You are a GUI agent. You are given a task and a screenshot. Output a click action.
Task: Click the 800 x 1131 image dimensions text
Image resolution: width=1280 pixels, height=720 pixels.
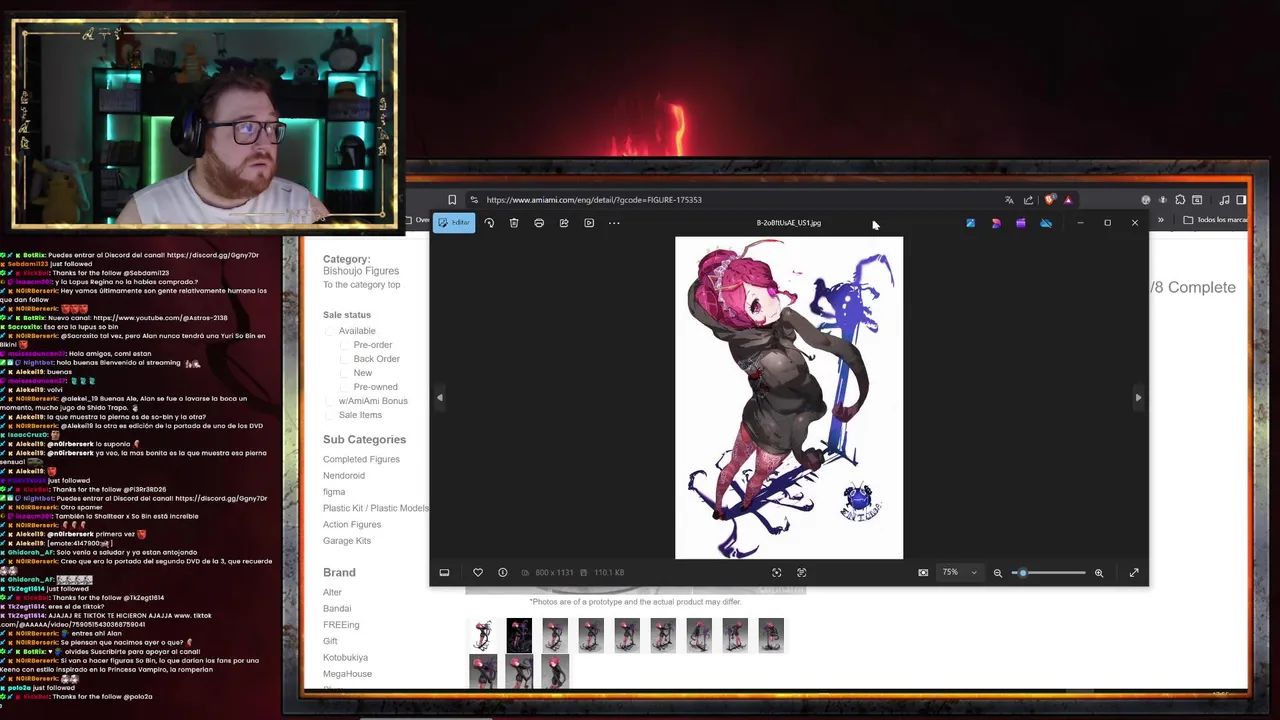click(x=554, y=573)
